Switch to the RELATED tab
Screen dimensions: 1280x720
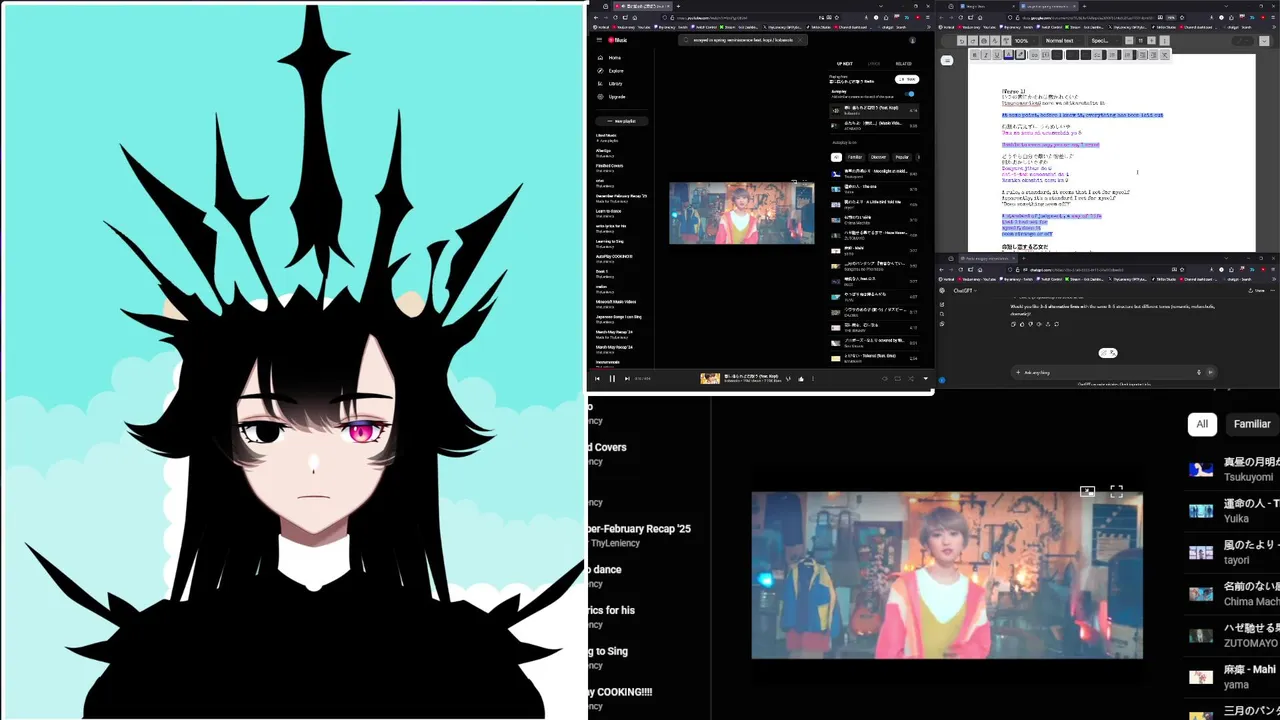coord(904,64)
